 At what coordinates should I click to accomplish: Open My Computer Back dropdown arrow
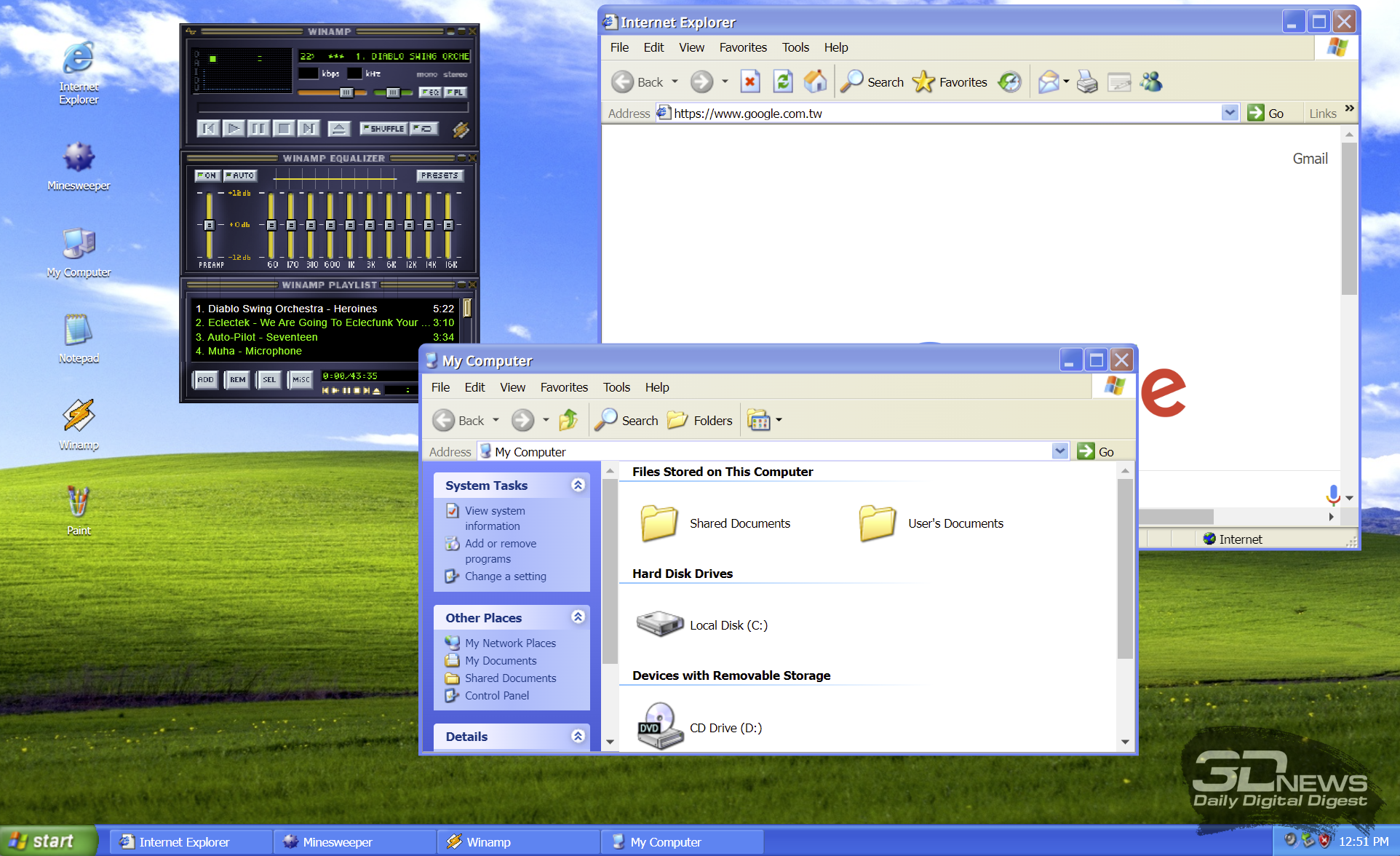click(496, 420)
